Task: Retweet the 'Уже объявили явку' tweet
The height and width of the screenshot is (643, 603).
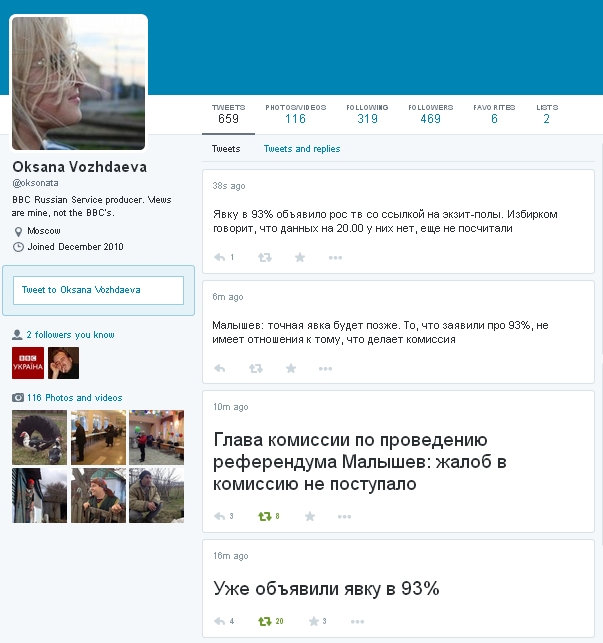Action: [x=264, y=621]
